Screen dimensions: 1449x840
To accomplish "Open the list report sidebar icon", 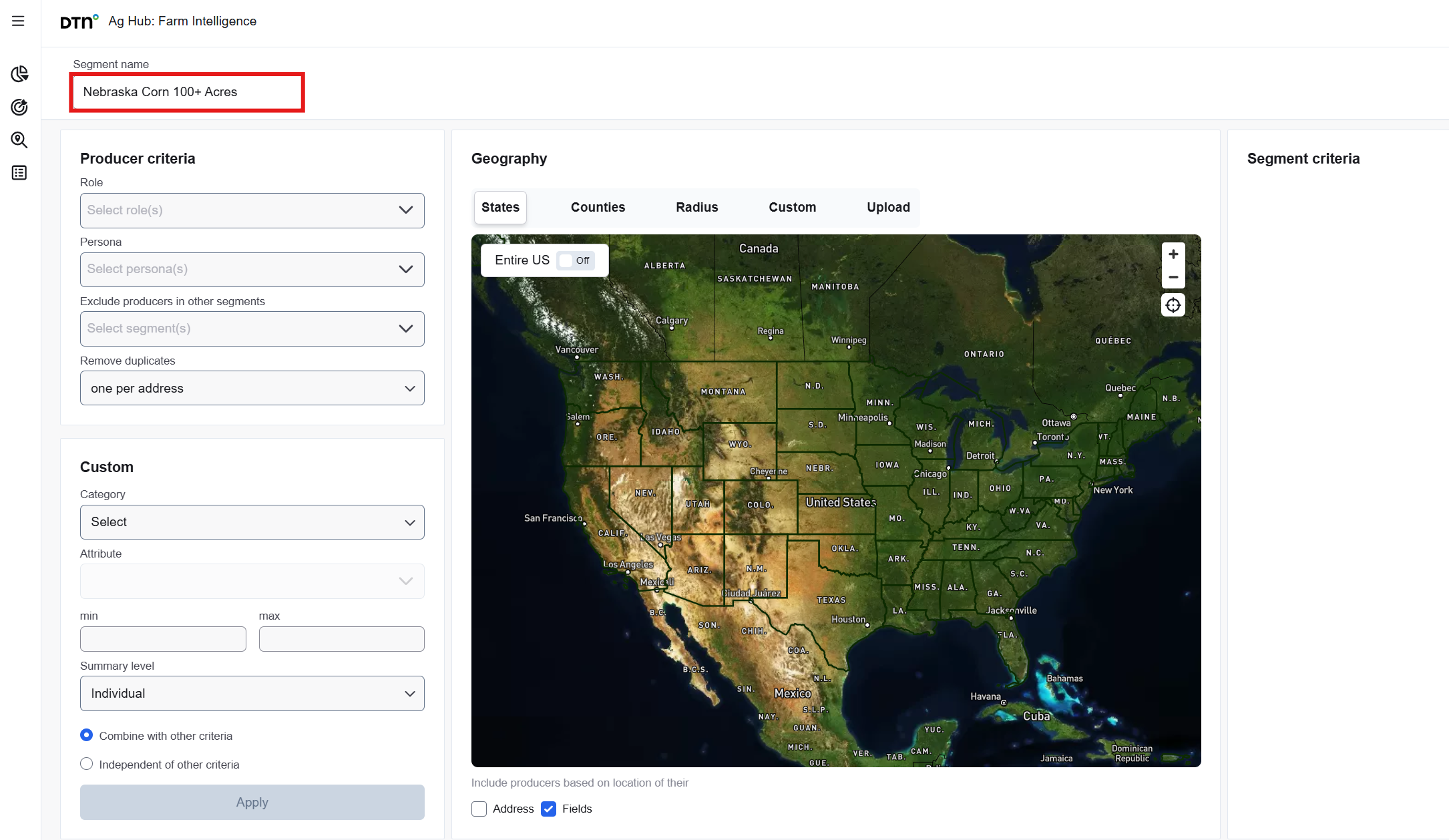I will pyautogui.click(x=19, y=173).
